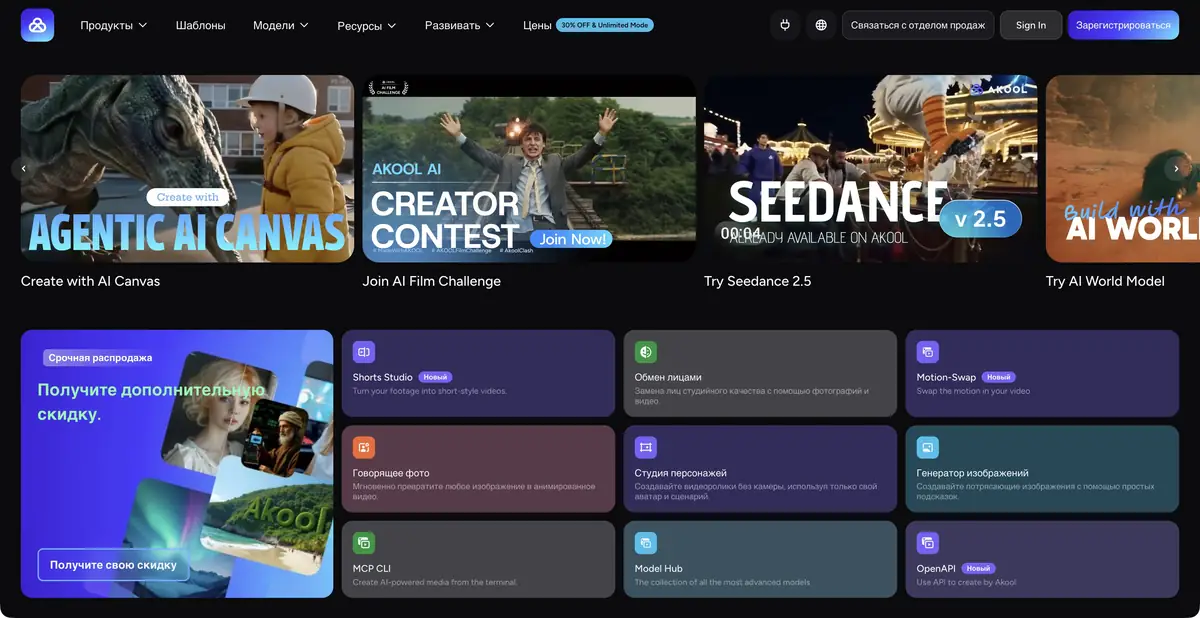Open the globe language selector icon

(821, 25)
